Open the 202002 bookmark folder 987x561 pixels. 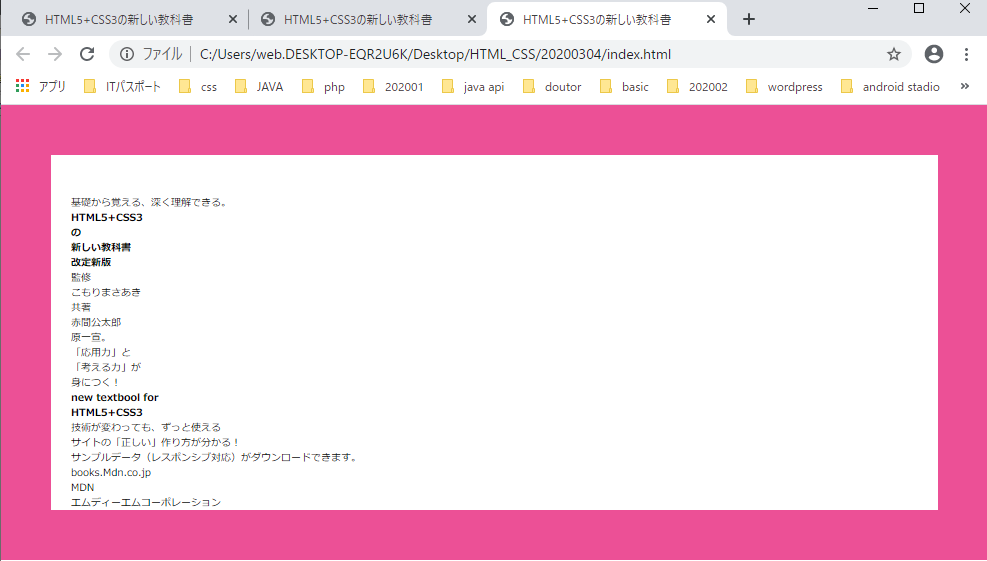coord(697,86)
